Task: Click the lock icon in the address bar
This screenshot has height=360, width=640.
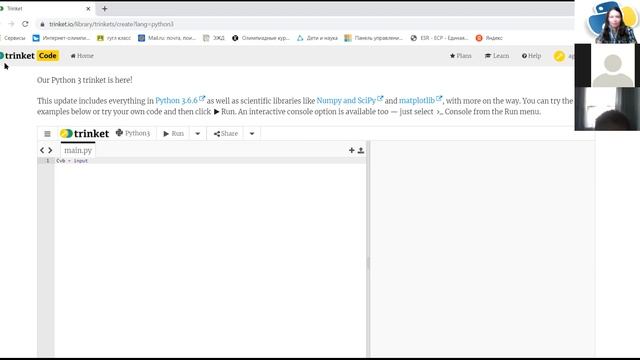Action: 42,24
